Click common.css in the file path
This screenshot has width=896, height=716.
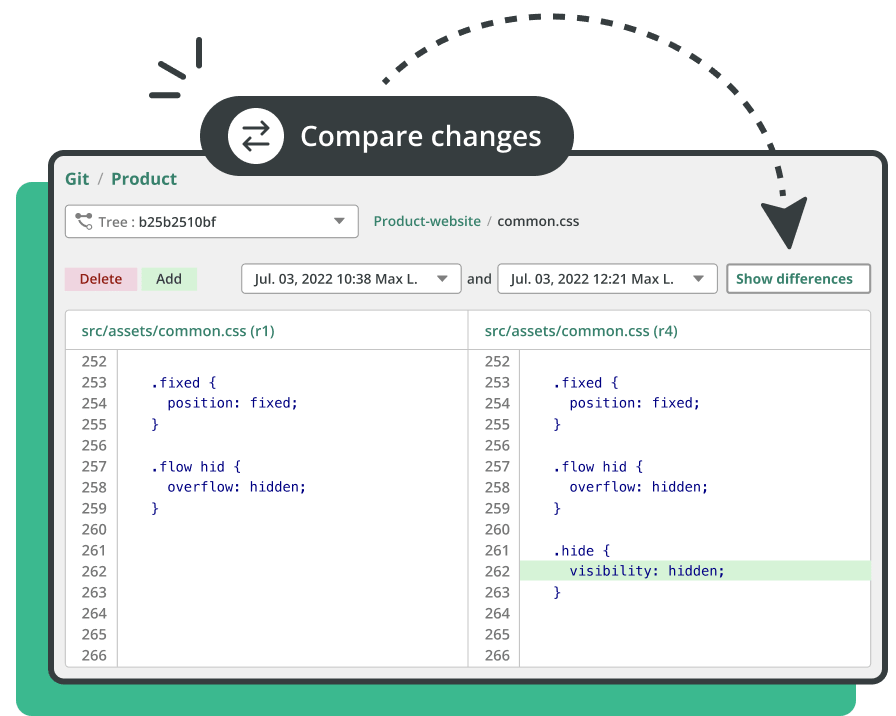(538, 221)
